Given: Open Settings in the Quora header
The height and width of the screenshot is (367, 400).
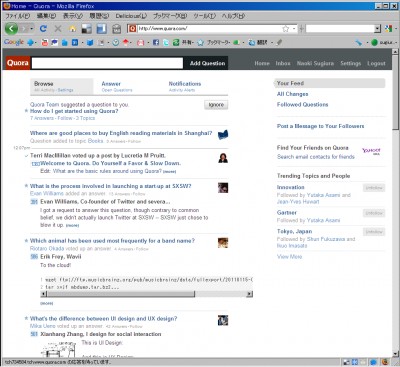Looking at the screenshot, I should click(x=350, y=63).
